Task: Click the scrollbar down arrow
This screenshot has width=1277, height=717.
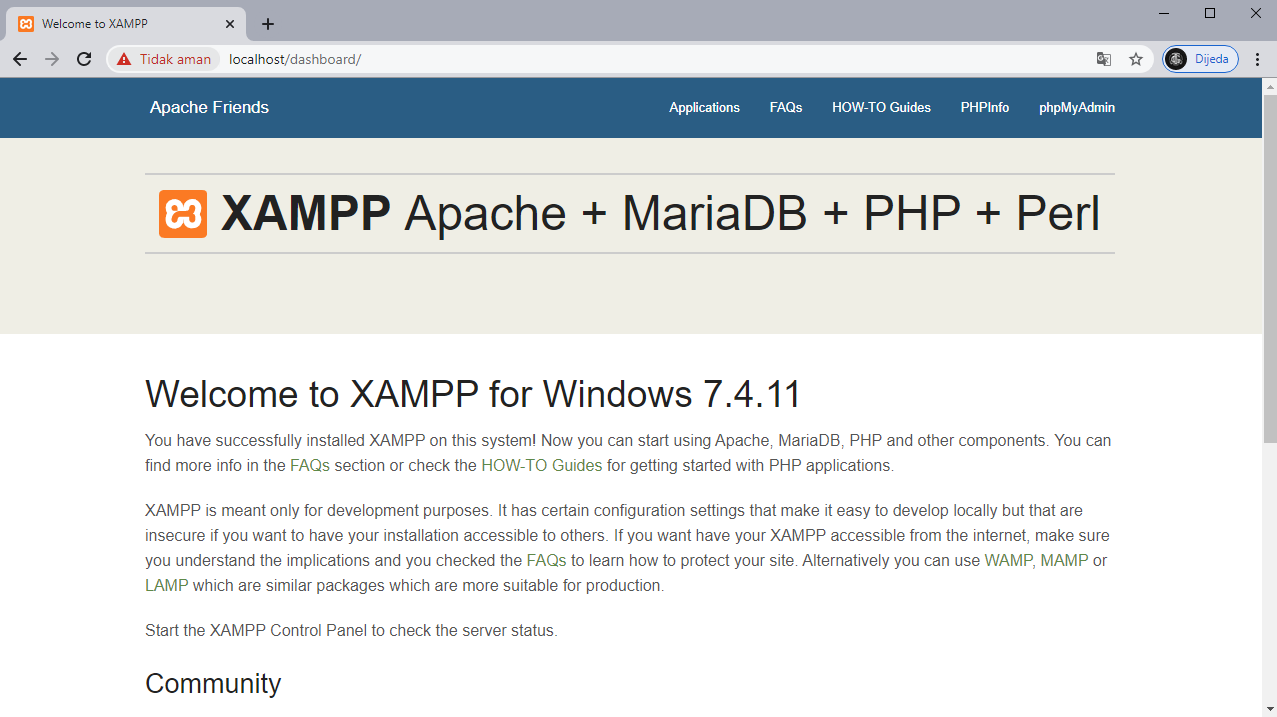Action: click(x=1270, y=709)
